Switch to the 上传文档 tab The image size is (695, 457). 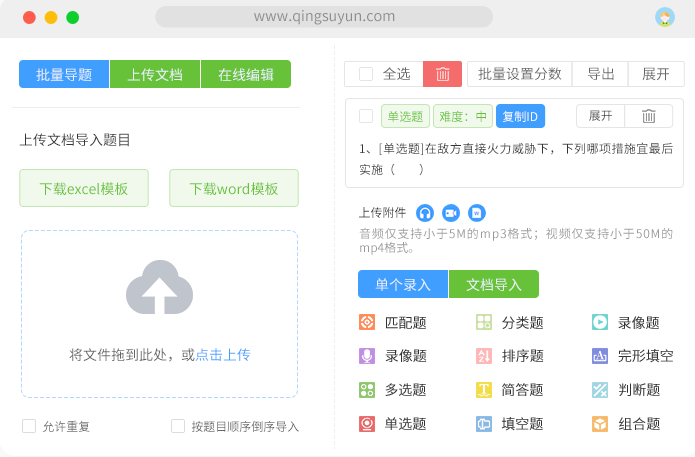point(155,74)
